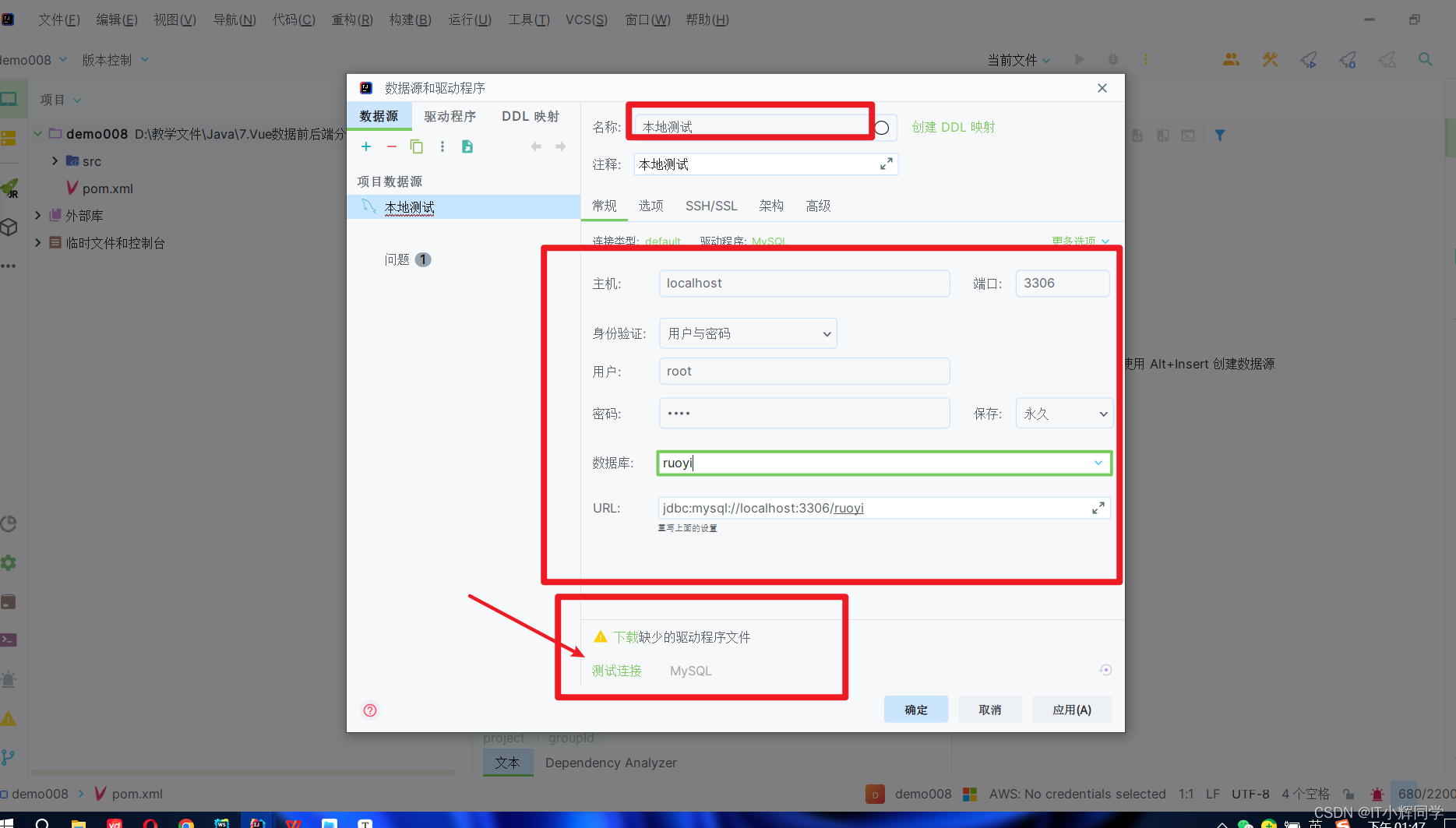Screen dimensions: 1456x828
Task: Open the 架构 schemas tab
Action: [x=771, y=206]
